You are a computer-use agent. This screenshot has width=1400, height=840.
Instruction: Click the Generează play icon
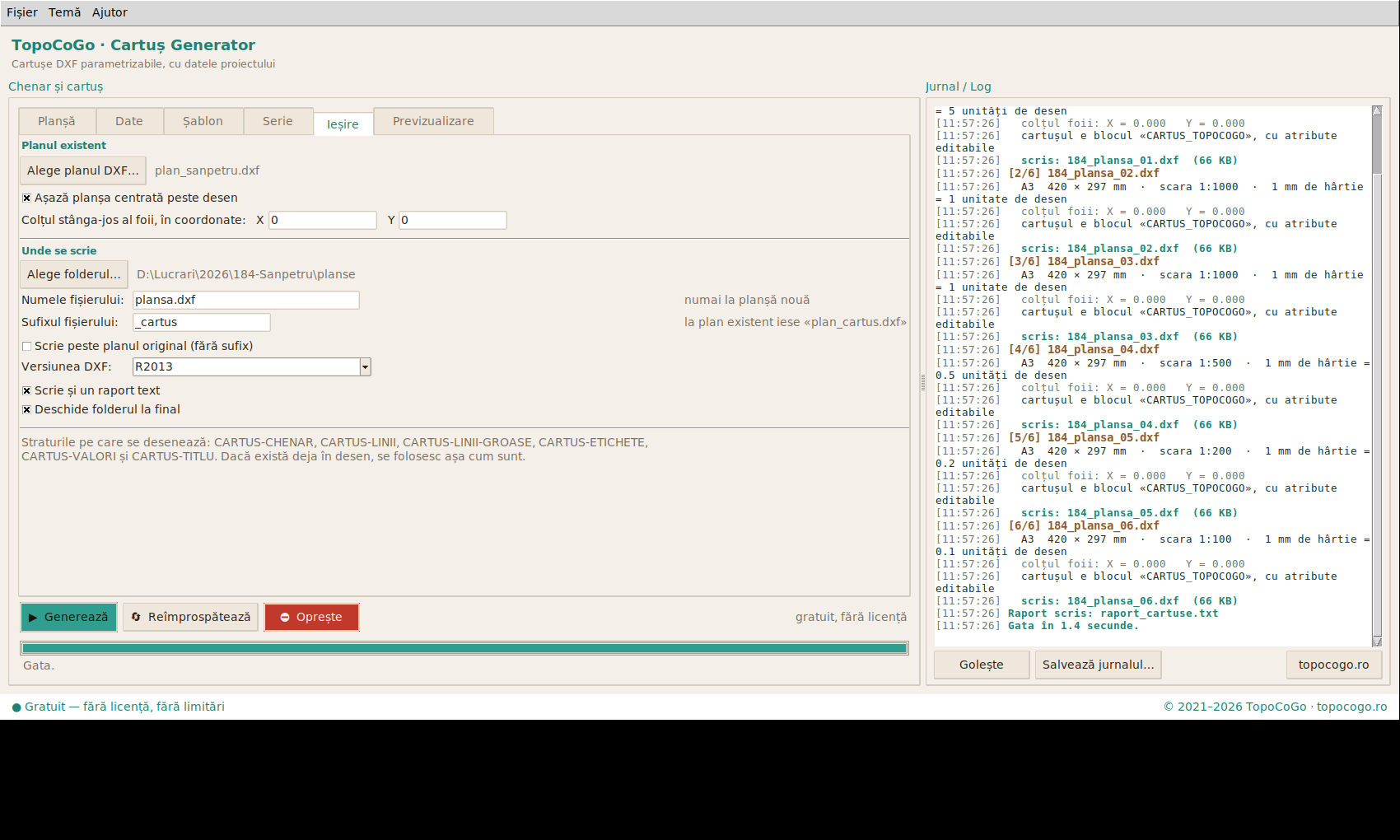point(33,618)
